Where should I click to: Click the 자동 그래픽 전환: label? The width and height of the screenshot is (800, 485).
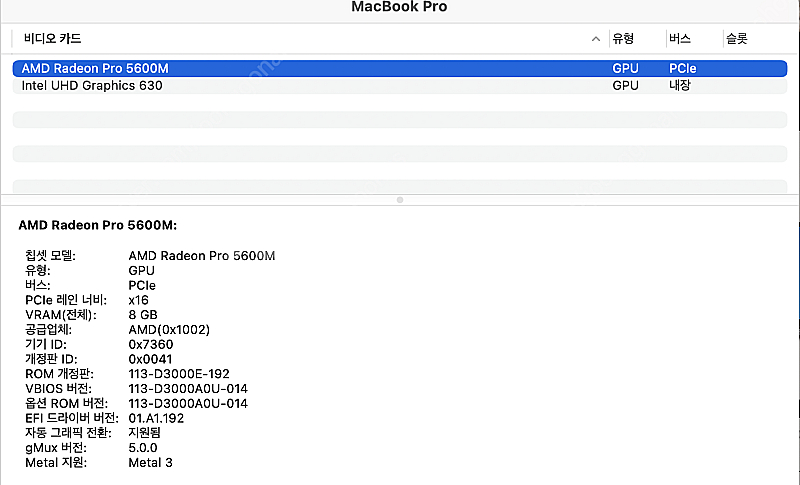68,433
